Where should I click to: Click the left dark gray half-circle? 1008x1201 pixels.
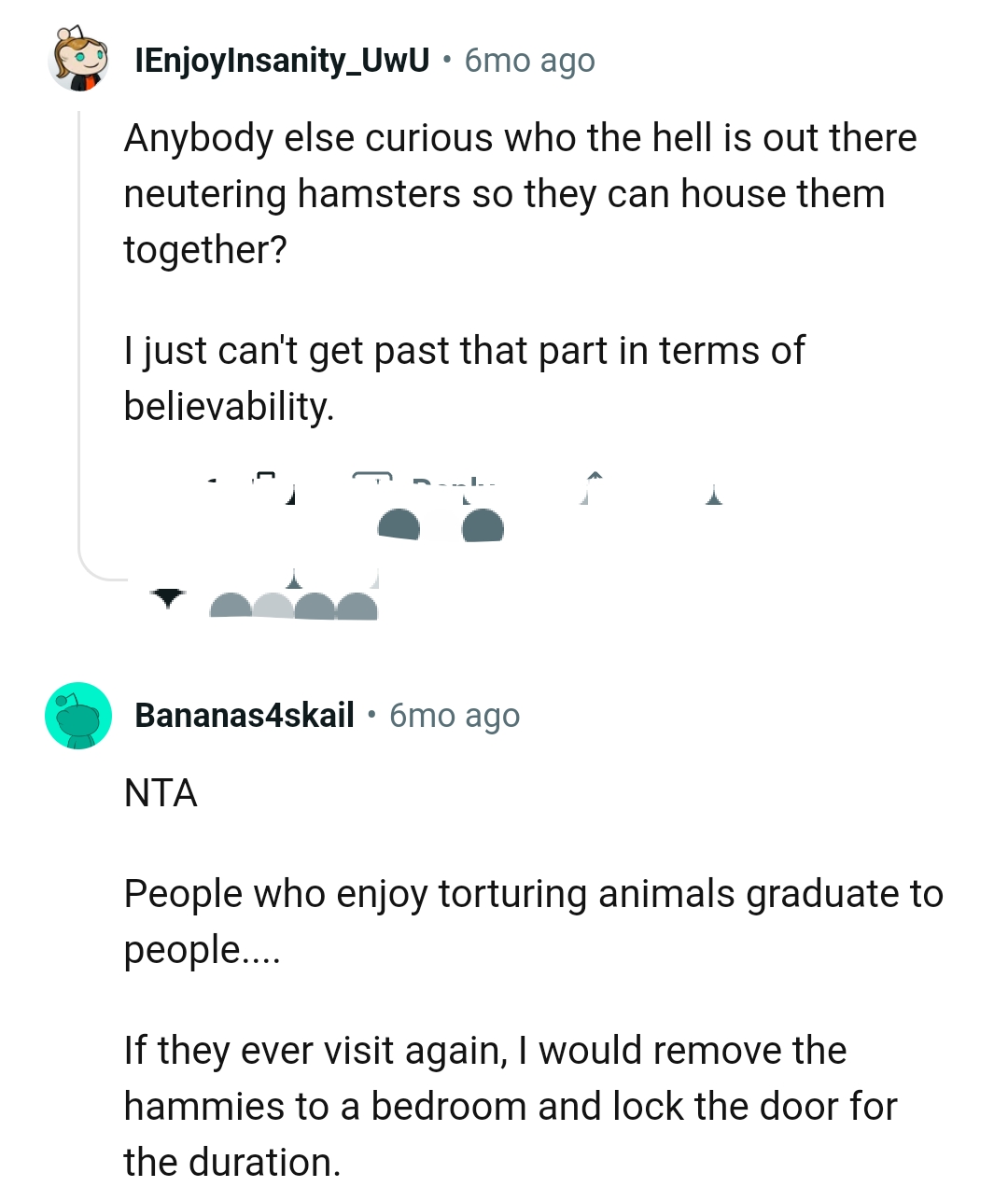coord(399,525)
